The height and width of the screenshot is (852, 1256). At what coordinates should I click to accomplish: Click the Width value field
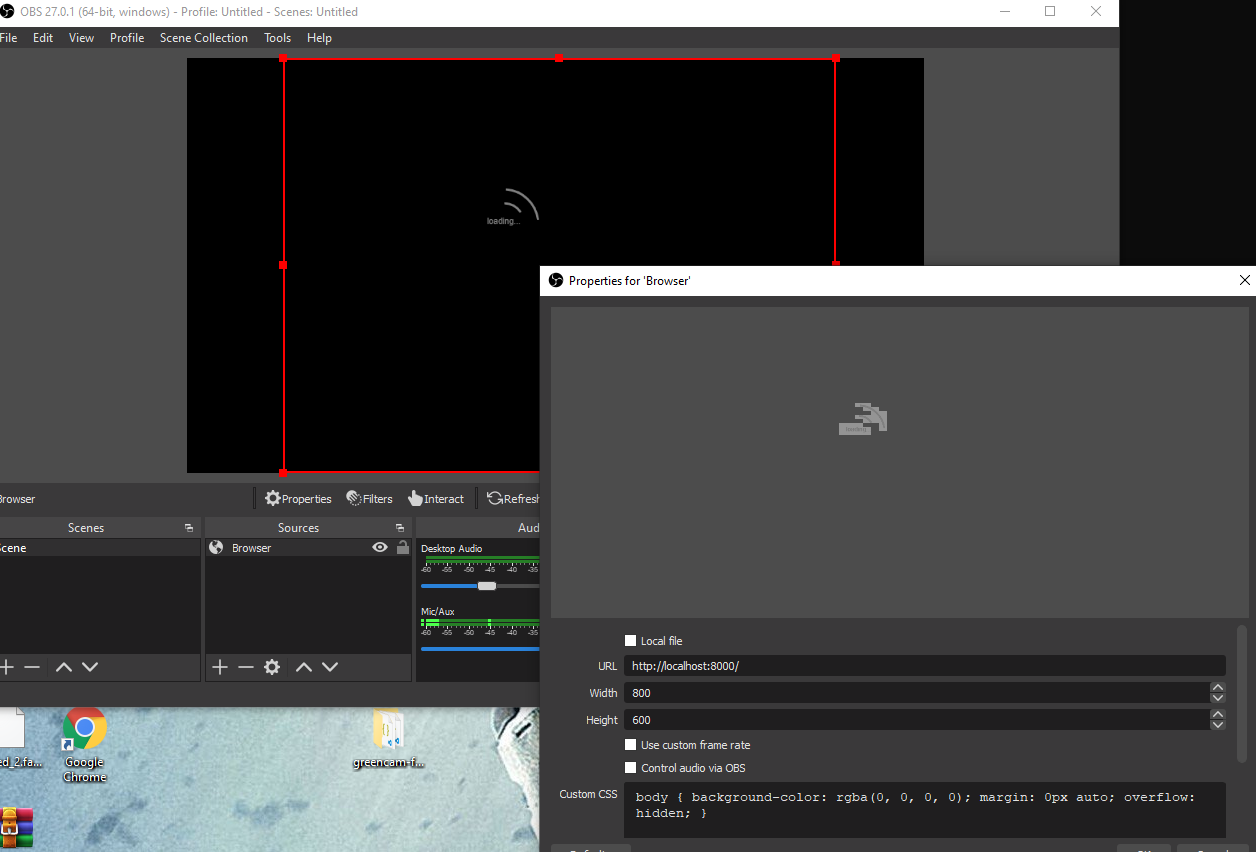pyautogui.click(x=917, y=693)
